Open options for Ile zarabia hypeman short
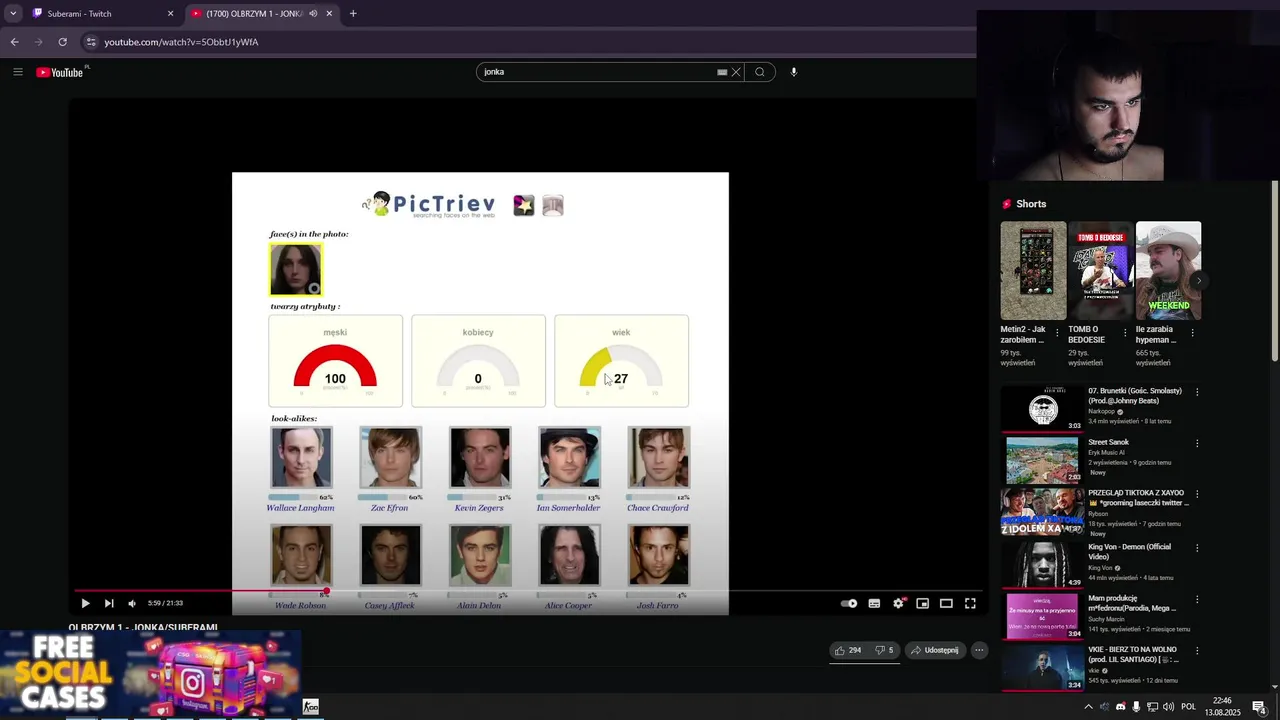This screenshot has width=1280, height=720. tap(1192, 332)
